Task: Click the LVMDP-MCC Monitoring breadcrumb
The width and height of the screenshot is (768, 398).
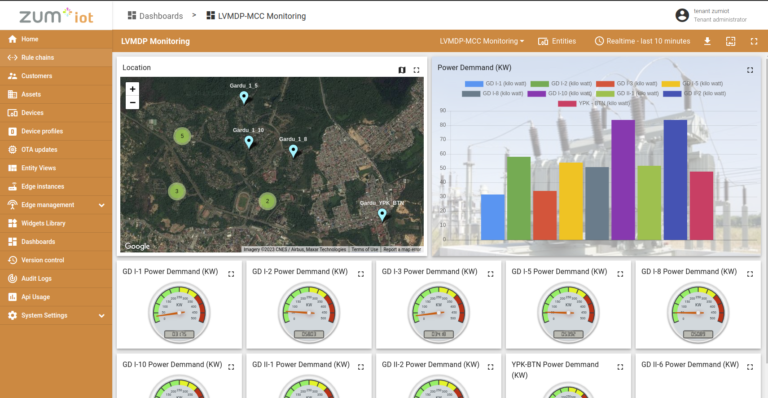Action: pos(256,16)
